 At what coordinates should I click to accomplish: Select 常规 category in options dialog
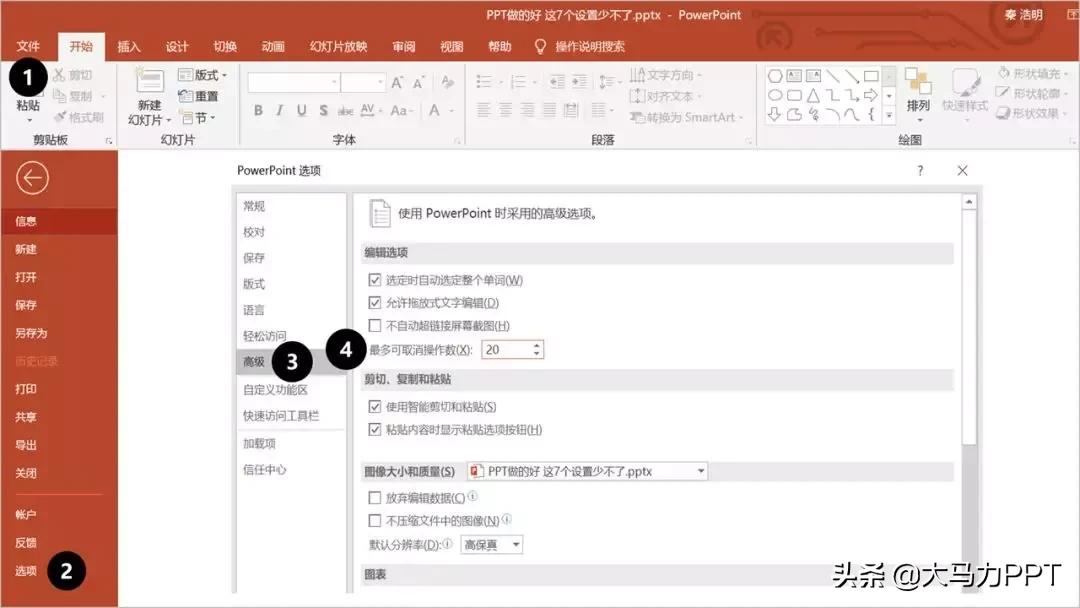point(254,206)
